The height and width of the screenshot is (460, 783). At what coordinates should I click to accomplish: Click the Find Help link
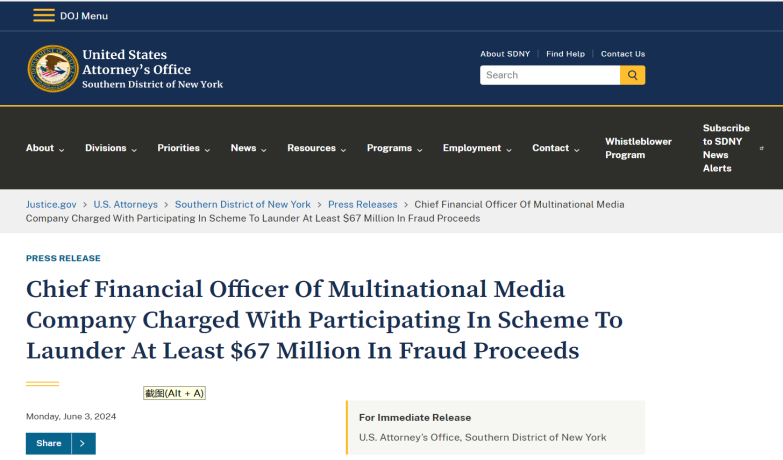click(x=565, y=54)
